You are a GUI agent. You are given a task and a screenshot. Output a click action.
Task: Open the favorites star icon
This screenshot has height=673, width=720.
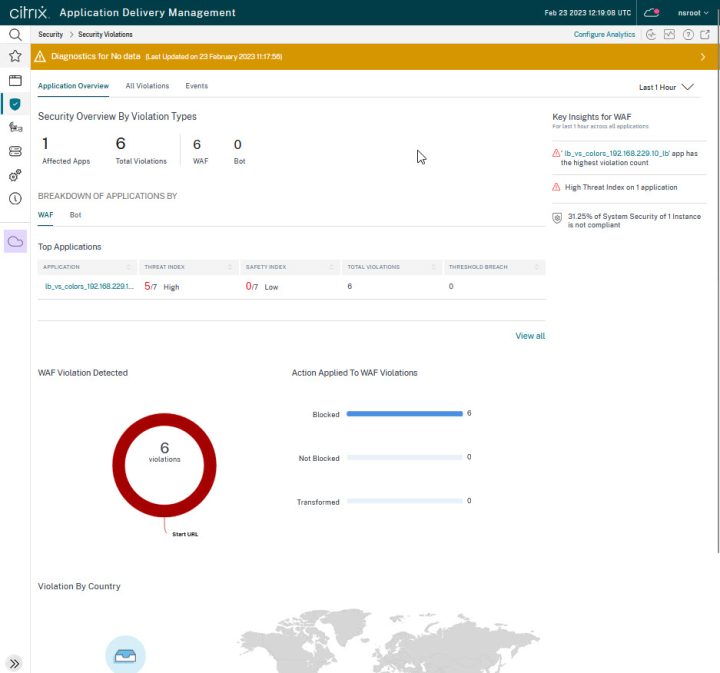point(15,56)
